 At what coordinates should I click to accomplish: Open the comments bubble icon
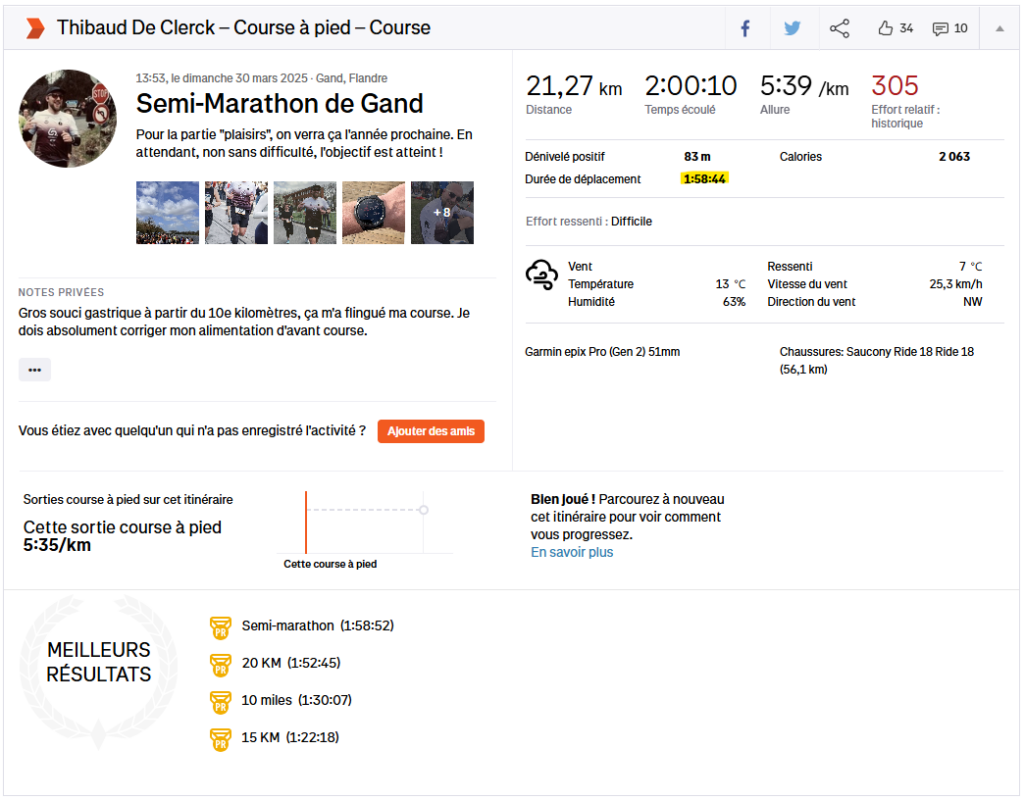(x=940, y=28)
